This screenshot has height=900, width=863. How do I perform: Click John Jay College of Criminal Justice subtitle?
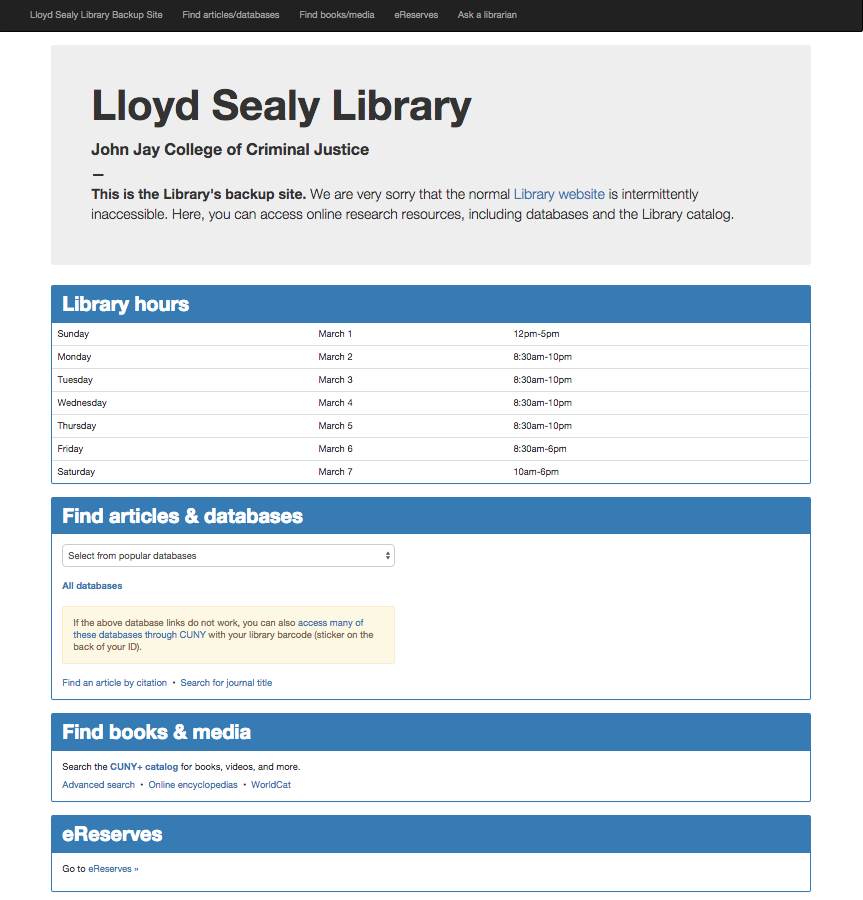point(230,150)
